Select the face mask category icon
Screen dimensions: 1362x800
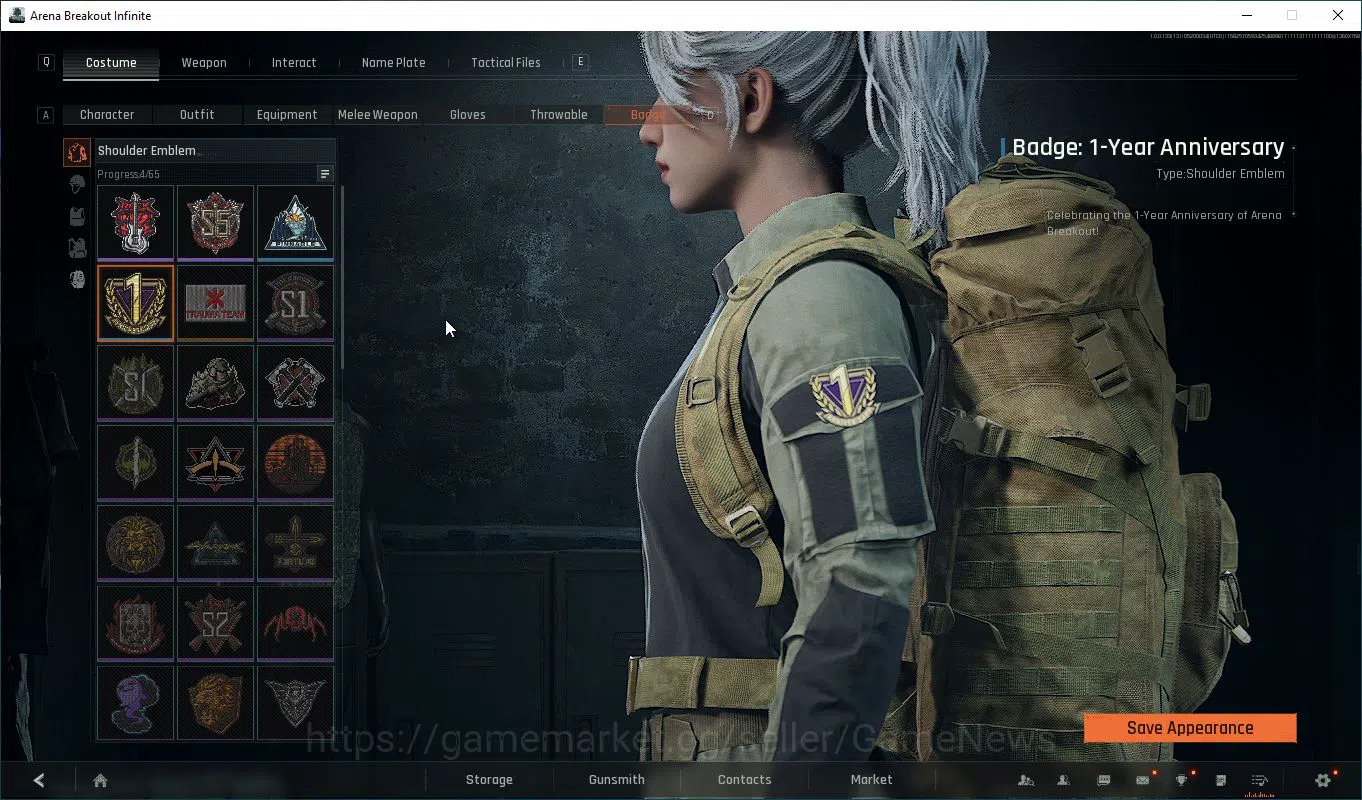coord(77,279)
